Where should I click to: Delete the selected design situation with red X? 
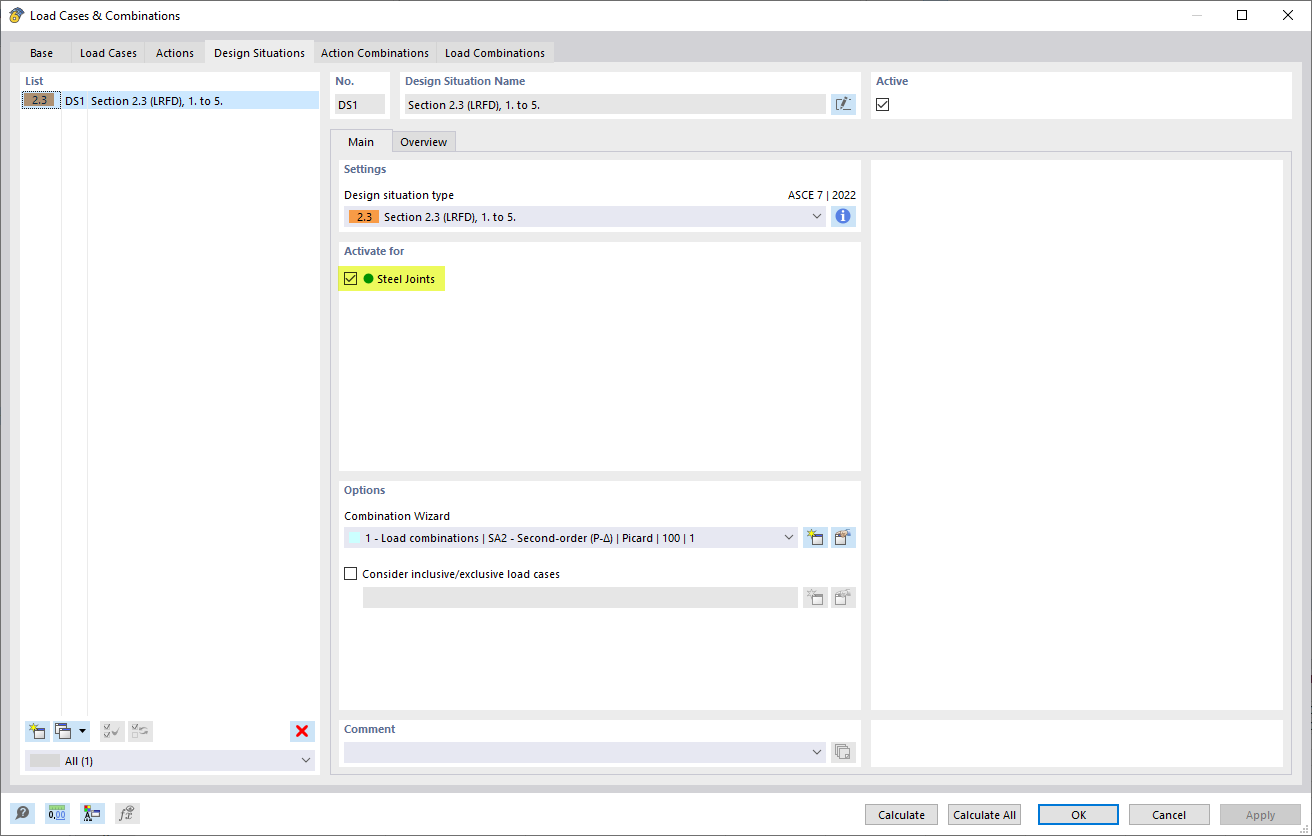(302, 731)
